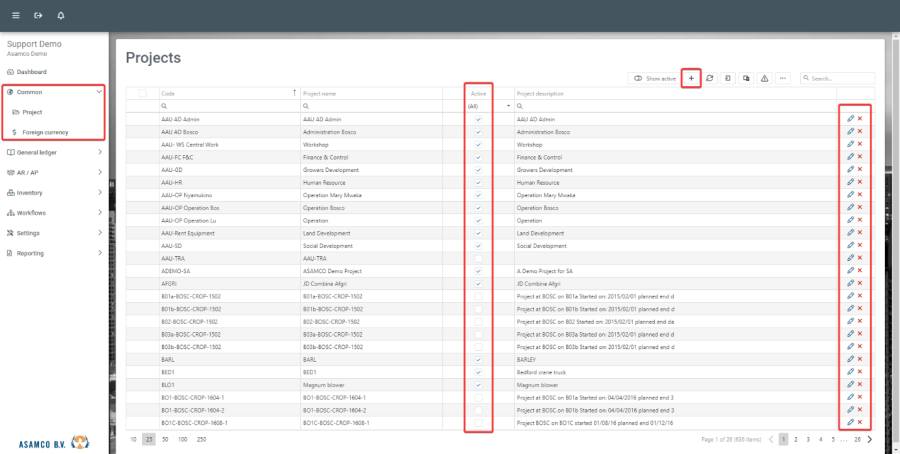The height and width of the screenshot is (454, 900).
Task: Click the add new project plus icon
Action: 690,78
